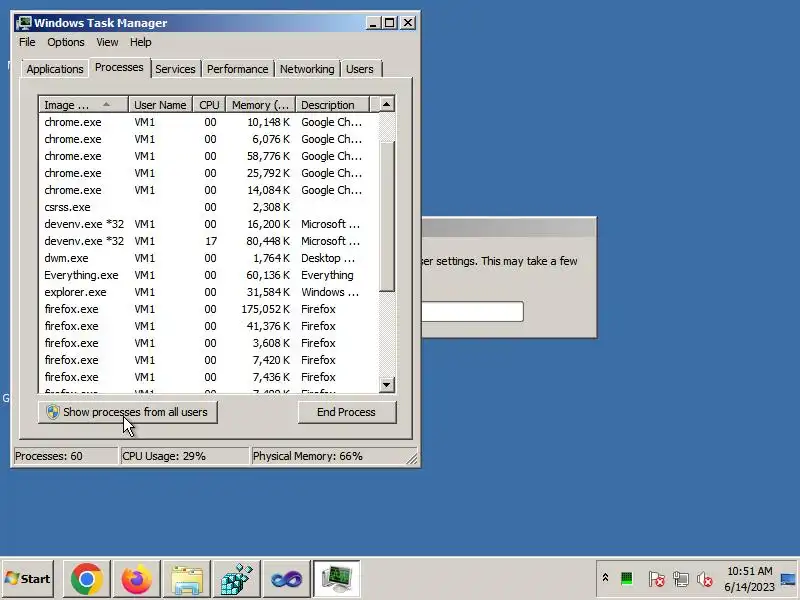Click Task Manager title bar icon

[23, 23]
